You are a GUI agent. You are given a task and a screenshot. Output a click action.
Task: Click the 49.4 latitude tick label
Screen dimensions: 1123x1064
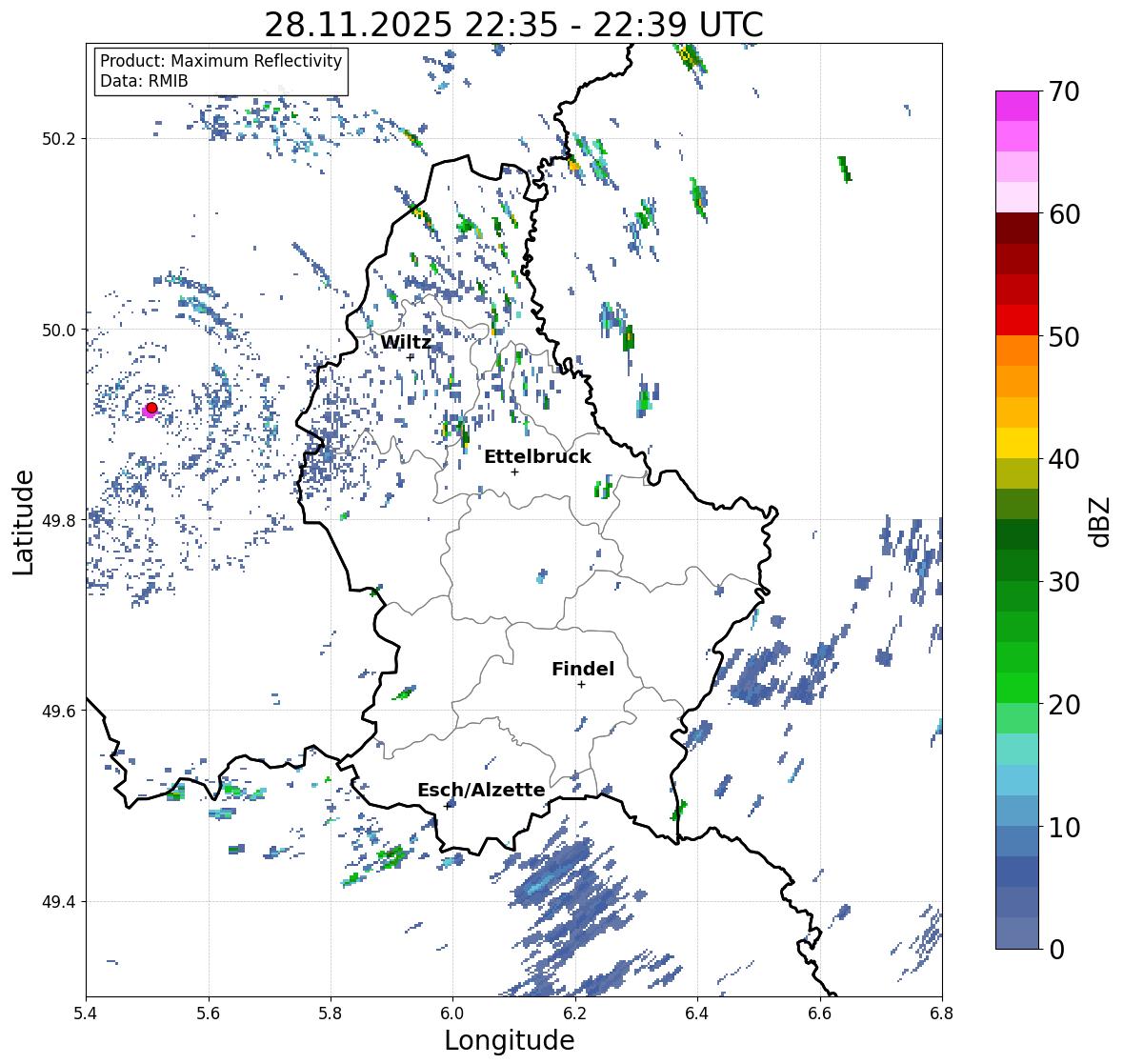tap(59, 902)
